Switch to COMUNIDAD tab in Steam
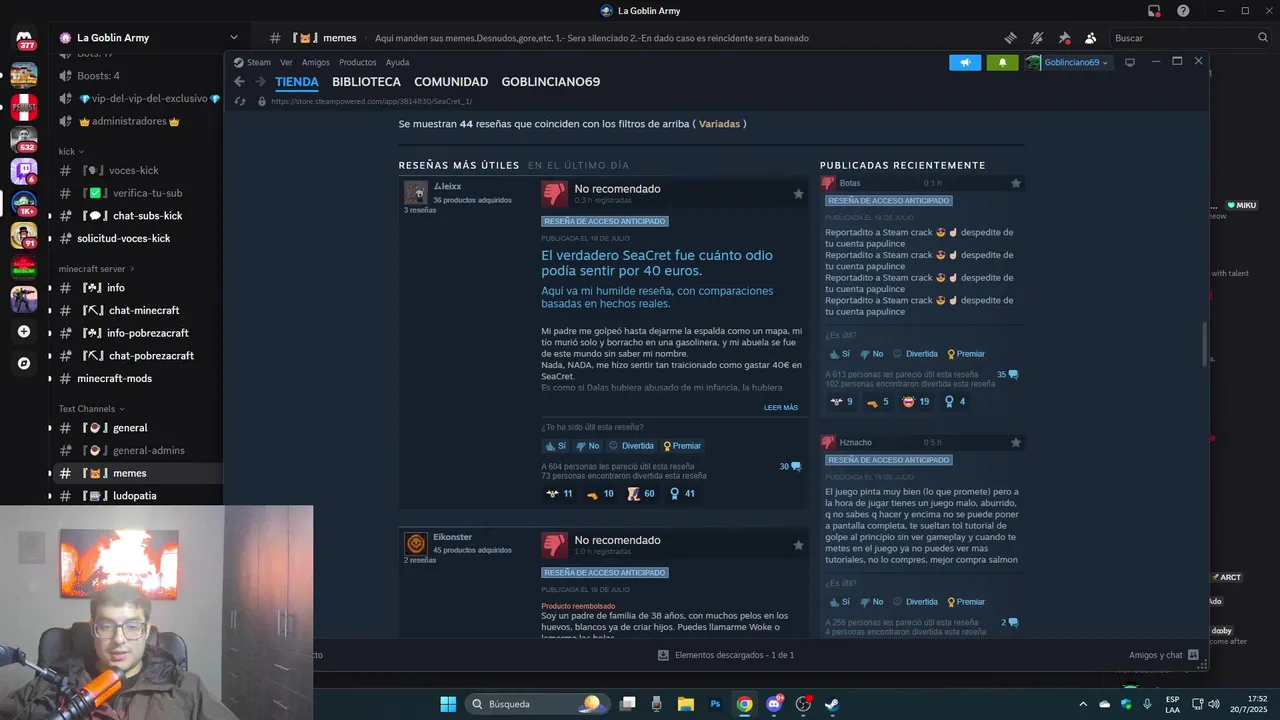This screenshot has height=720, width=1280. coord(451,82)
